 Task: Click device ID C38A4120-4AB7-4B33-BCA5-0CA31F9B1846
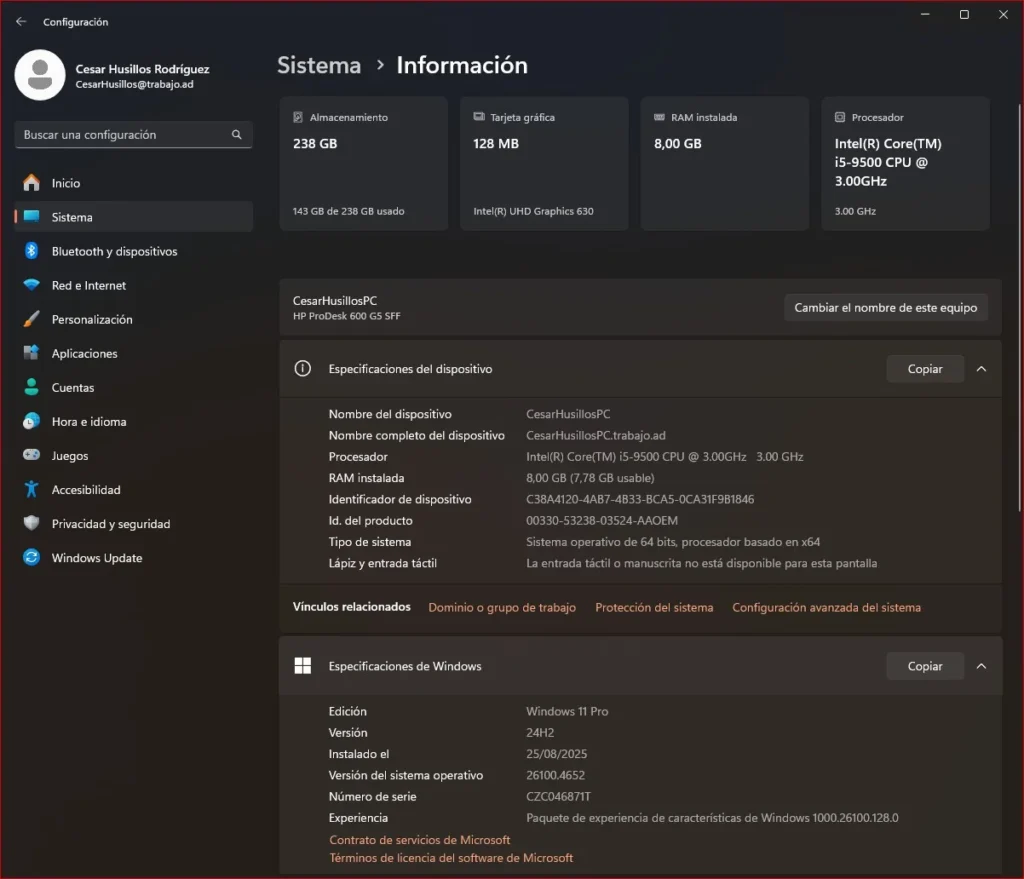tap(640, 499)
